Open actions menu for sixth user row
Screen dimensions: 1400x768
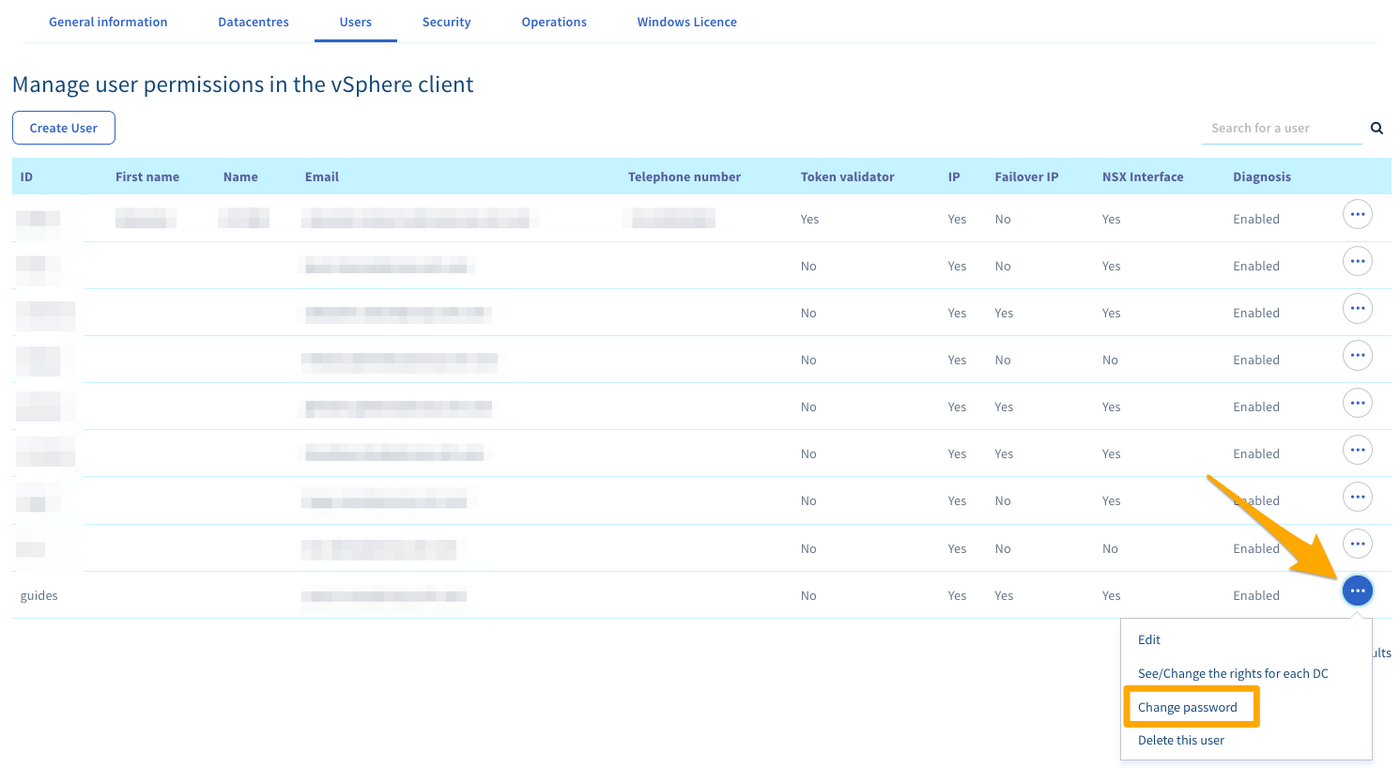point(1356,449)
